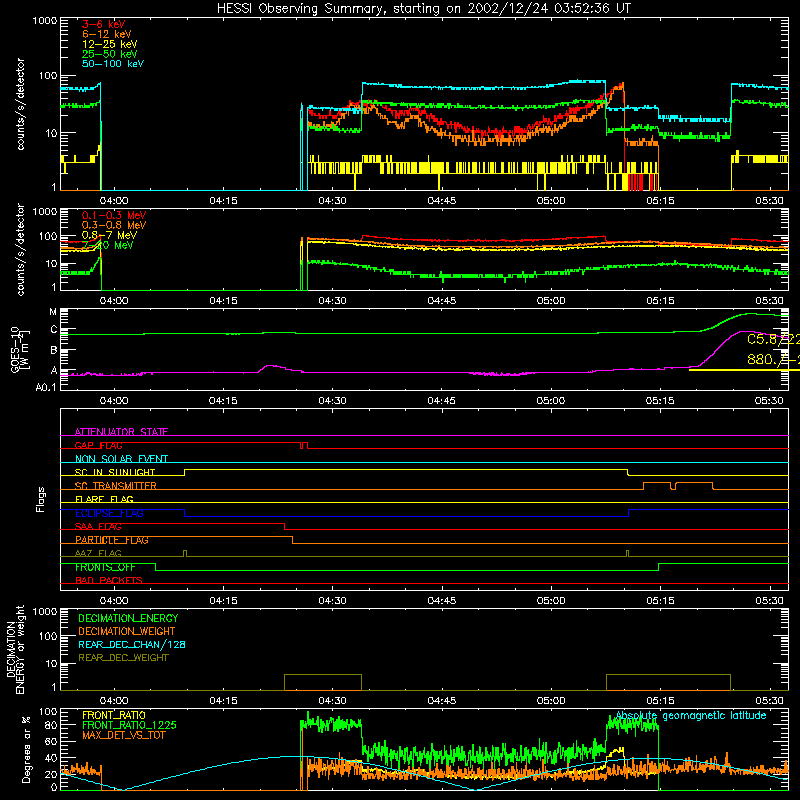Select the SAA_FLAG label
The width and height of the screenshot is (800, 800).
tap(98, 527)
